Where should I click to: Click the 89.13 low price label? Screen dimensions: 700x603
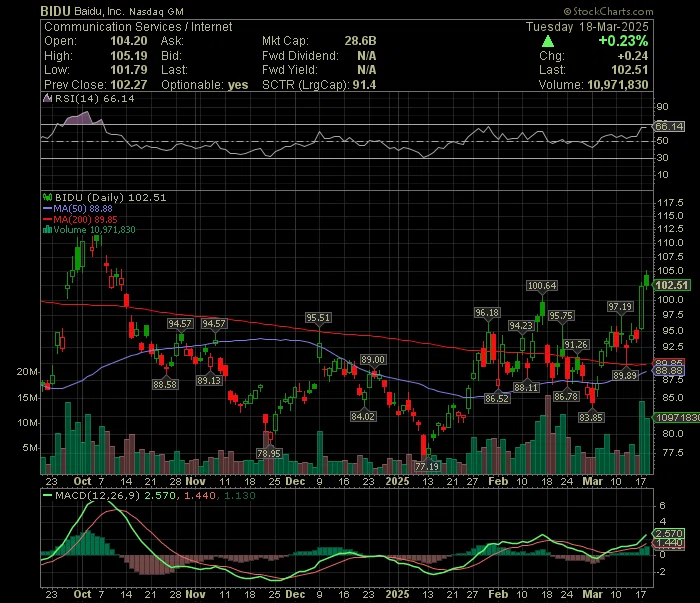[209, 380]
